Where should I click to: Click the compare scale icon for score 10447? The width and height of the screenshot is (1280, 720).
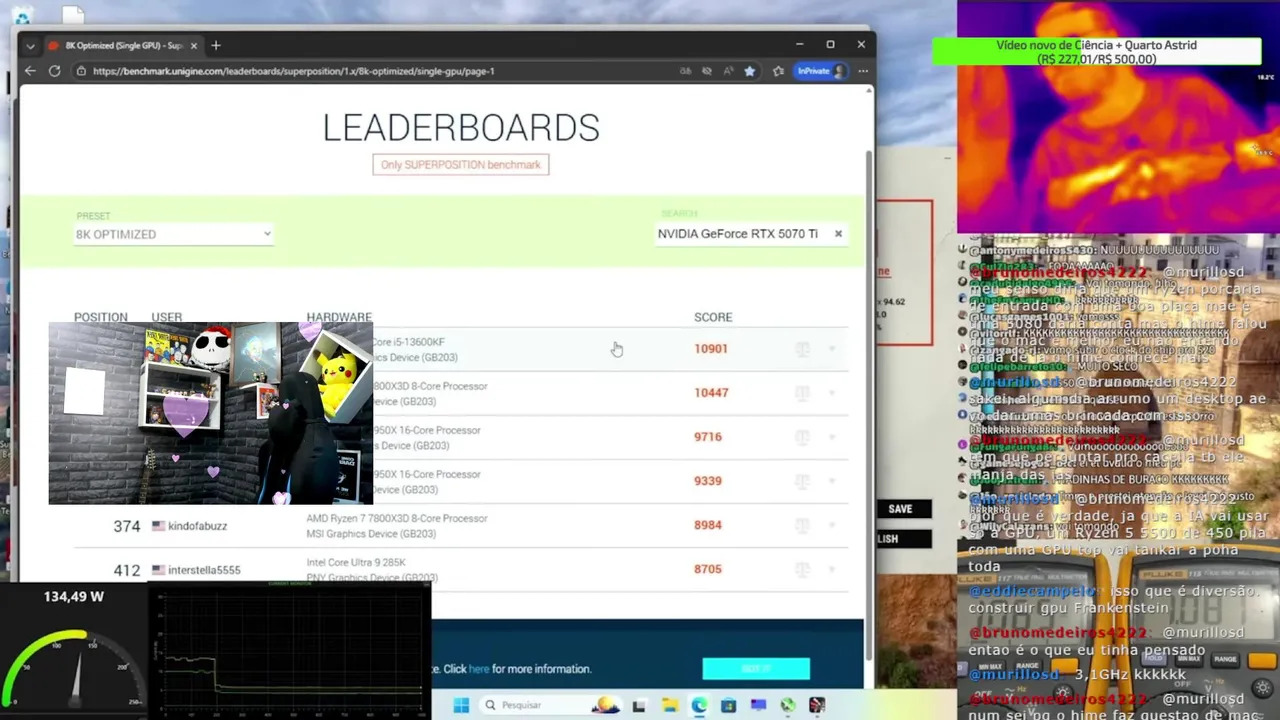click(802, 393)
